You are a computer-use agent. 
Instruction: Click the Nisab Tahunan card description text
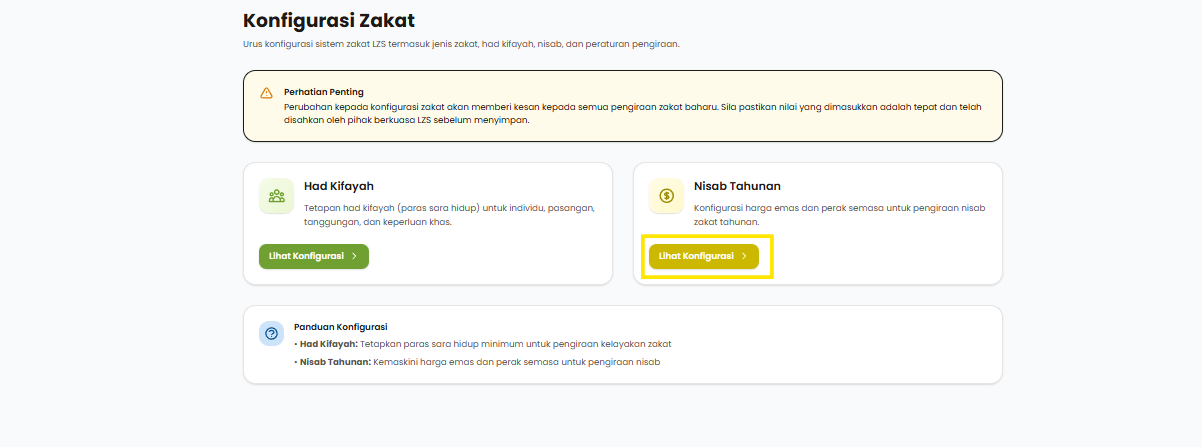pos(839,214)
